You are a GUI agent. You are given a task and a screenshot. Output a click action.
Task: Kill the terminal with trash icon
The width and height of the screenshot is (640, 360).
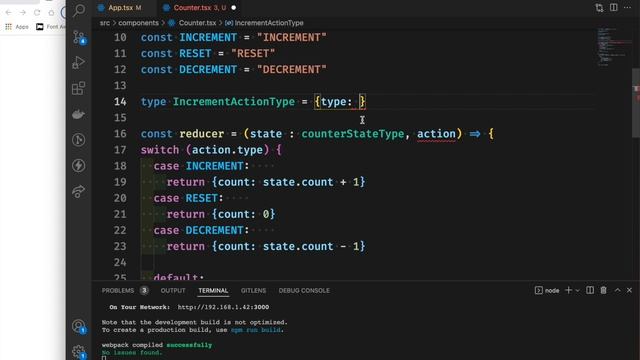[603, 290]
